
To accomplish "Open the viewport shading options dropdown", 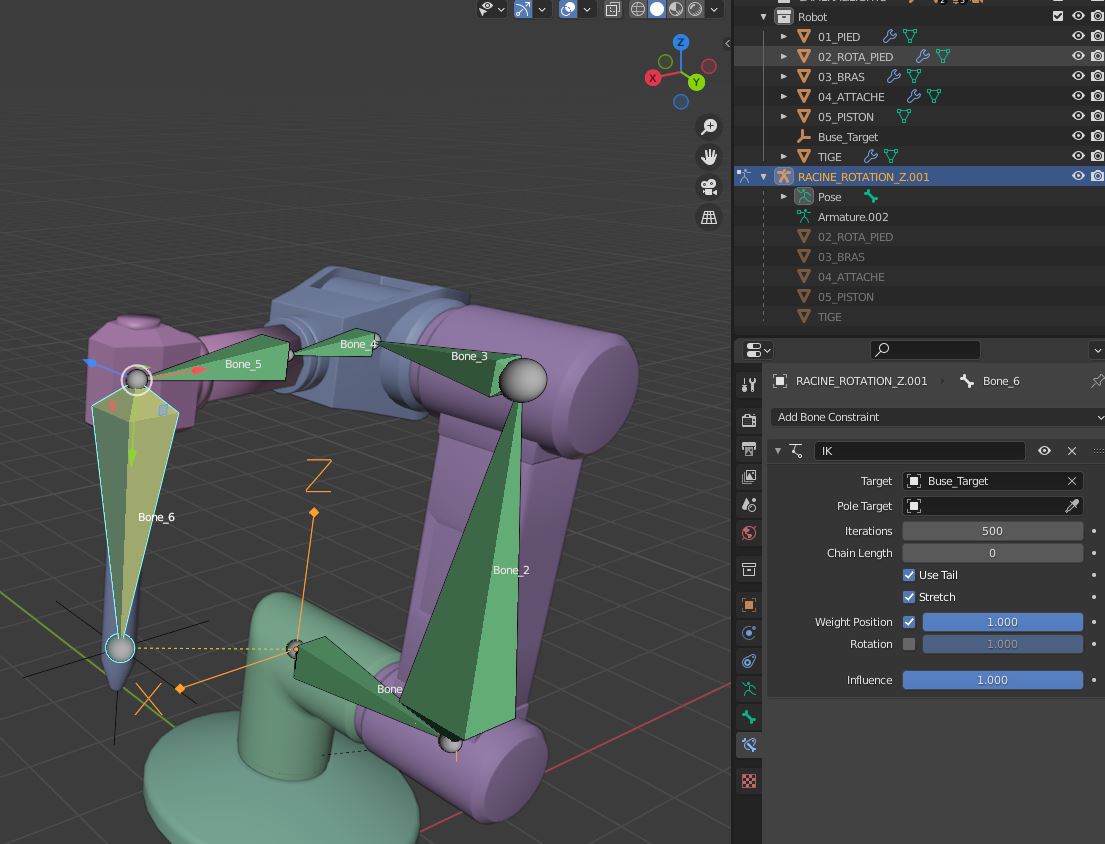I will click(x=714, y=9).
